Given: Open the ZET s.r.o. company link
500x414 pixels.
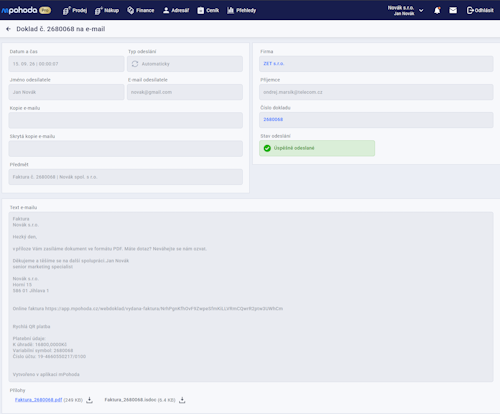Looking at the screenshot, I should tap(274, 63).
